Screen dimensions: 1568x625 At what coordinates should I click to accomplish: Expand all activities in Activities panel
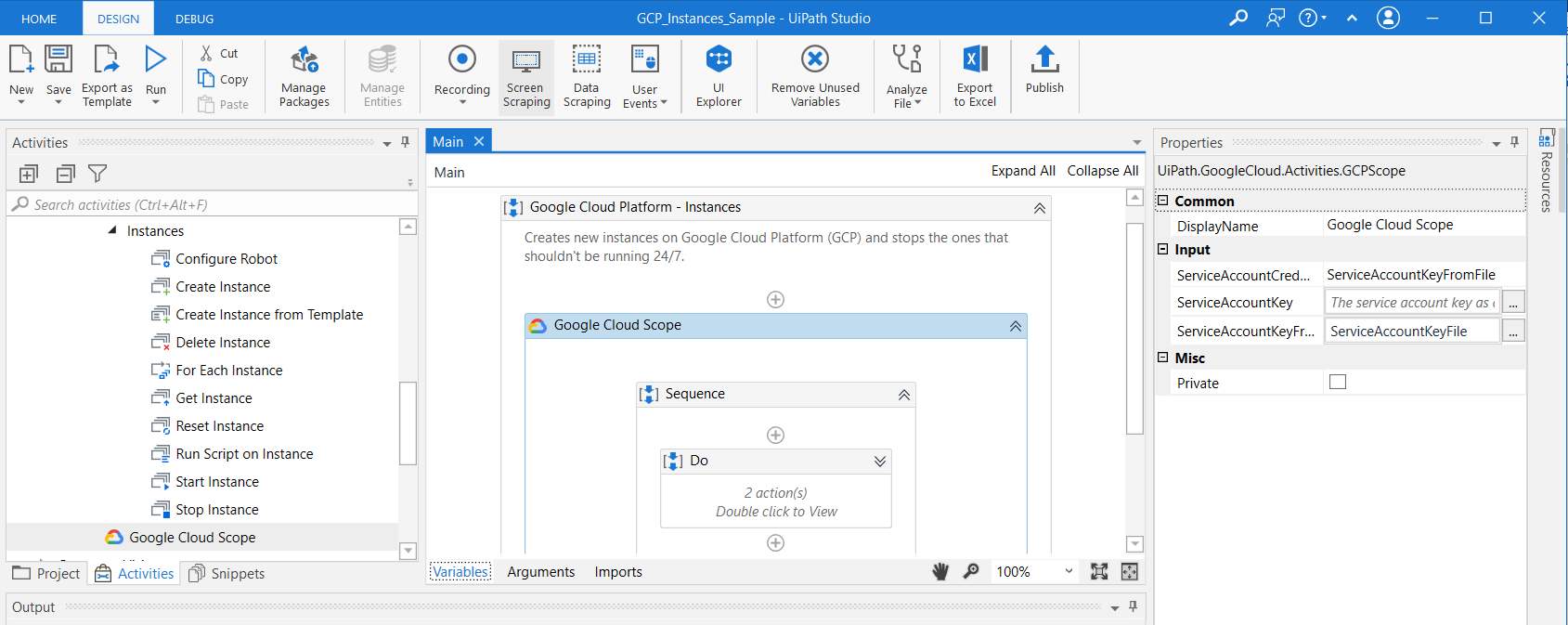pos(29,174)
